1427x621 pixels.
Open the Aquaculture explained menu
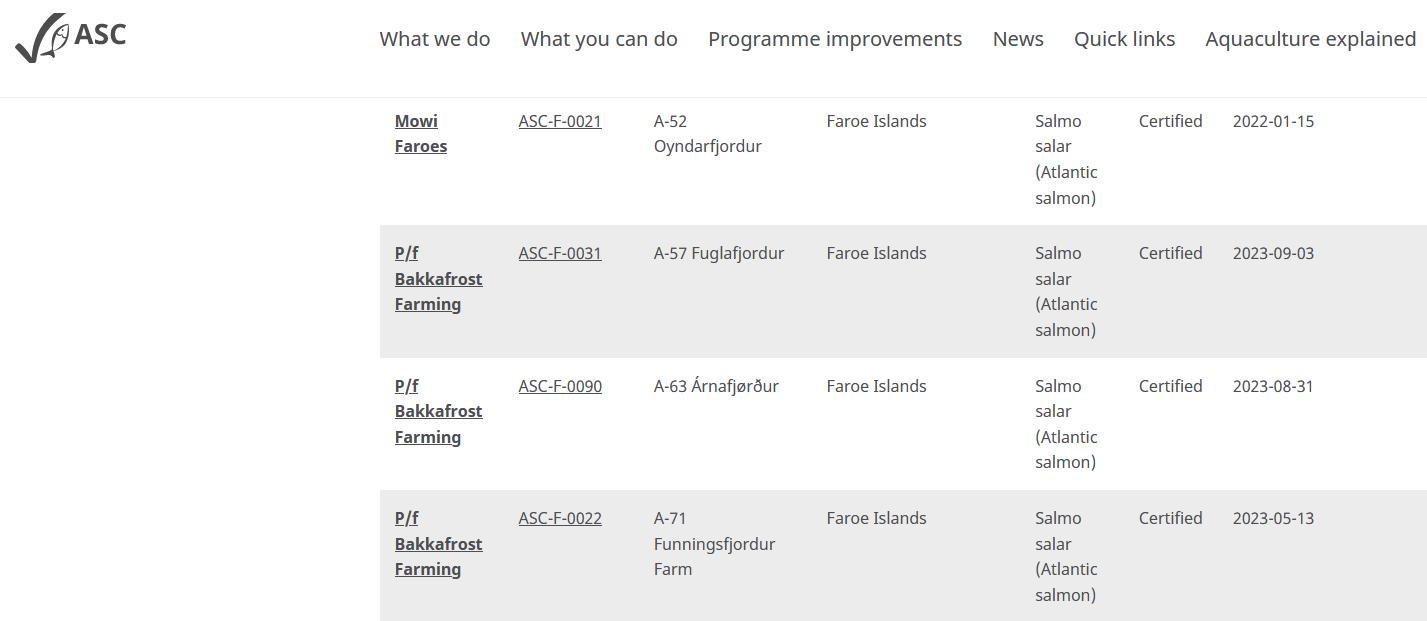click(1310, 39)
